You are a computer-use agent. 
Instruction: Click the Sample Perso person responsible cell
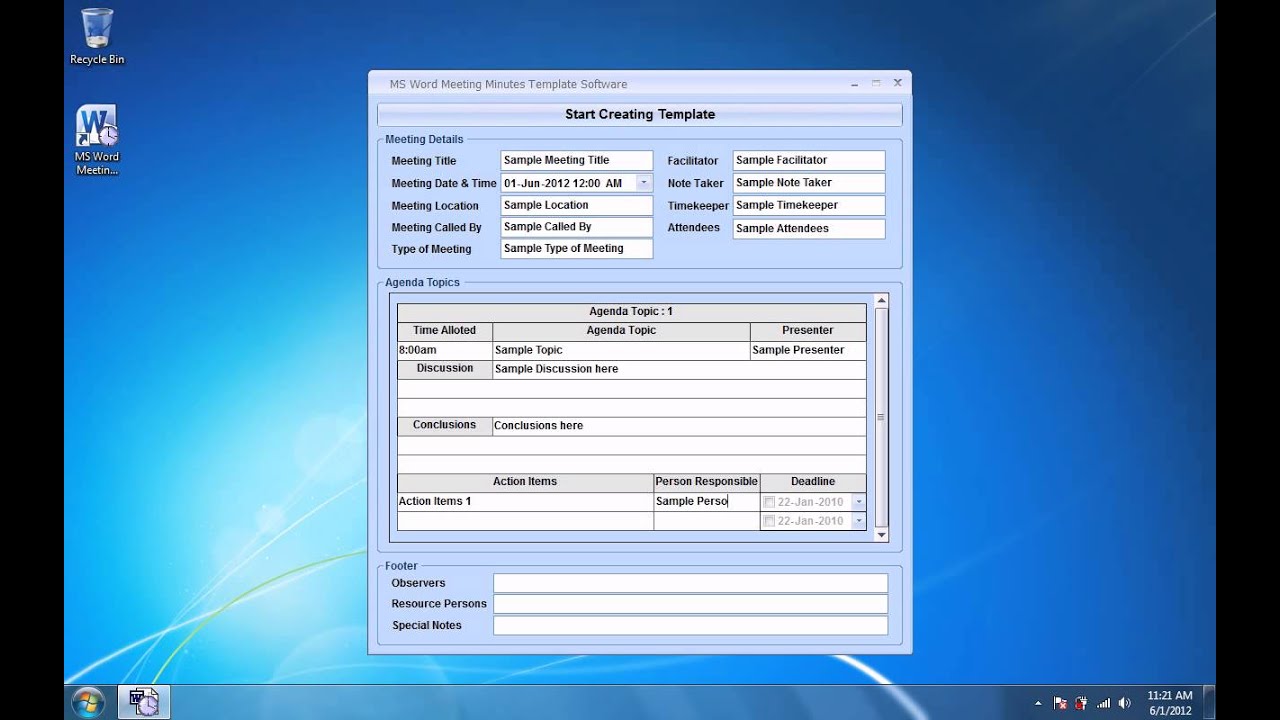[x=707, y=501]
